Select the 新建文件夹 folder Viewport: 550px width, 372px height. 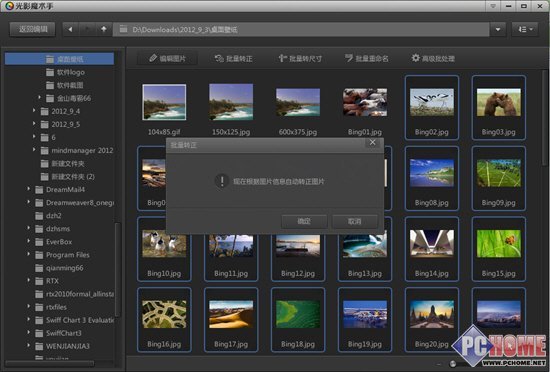[62, 164]
